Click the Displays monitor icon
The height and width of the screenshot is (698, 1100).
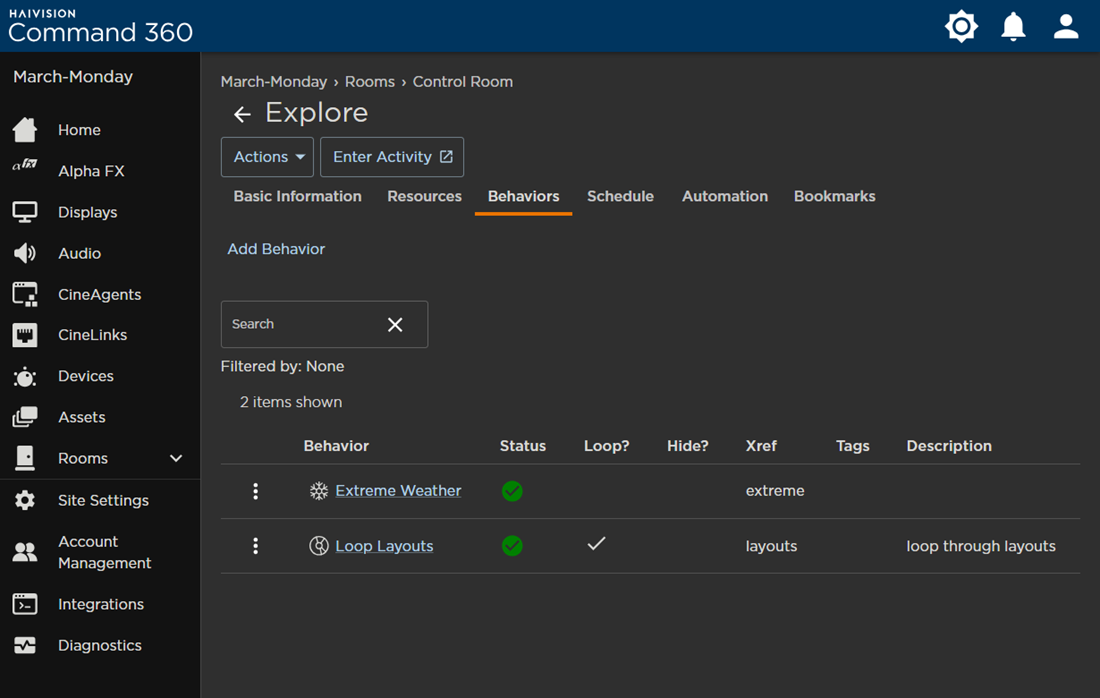pos(25,212)
